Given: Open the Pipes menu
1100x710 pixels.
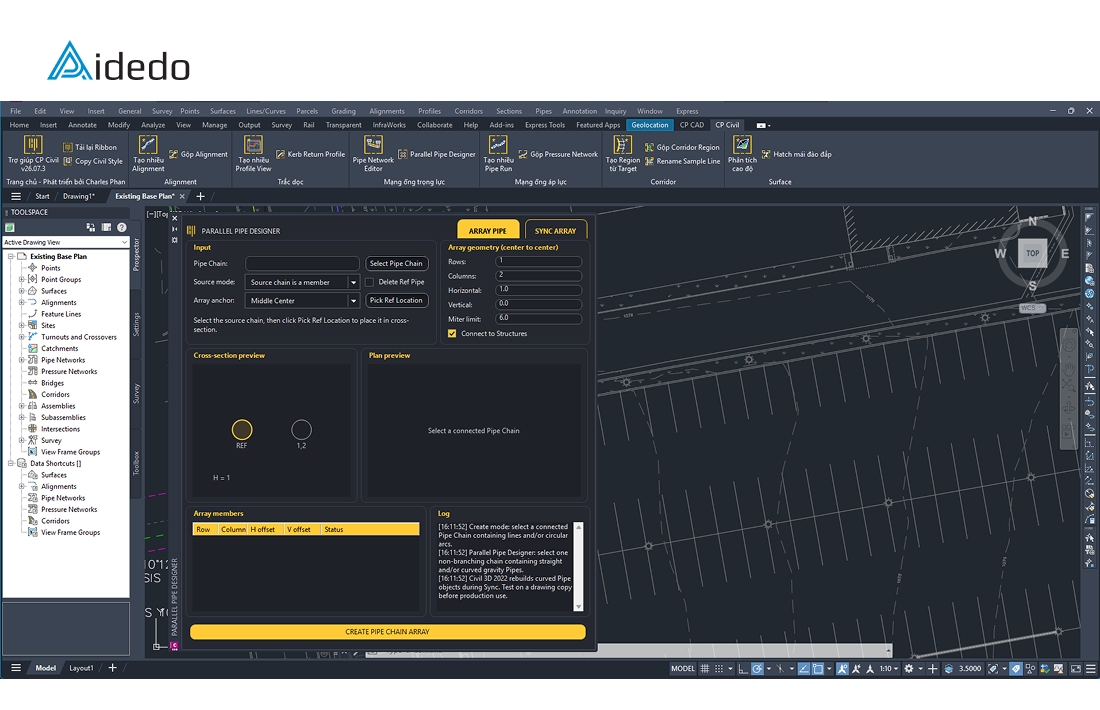Looking at the screenshot, I should [544, 112].
